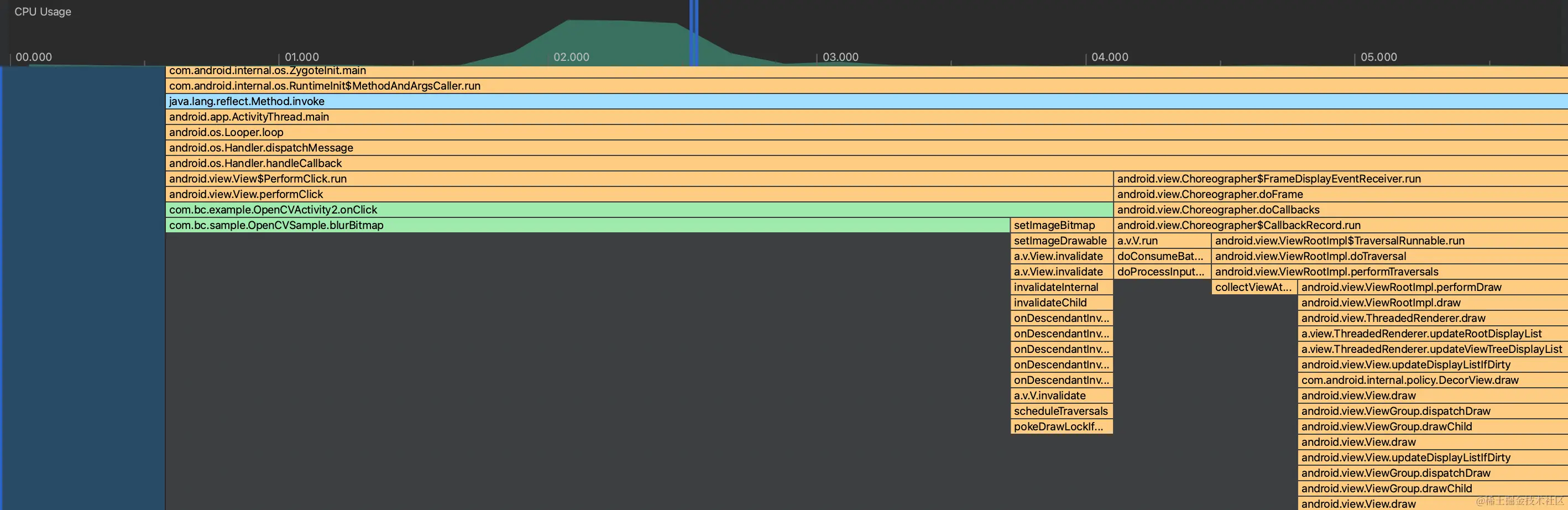Click the green CPU usage peak area
The height and width of the screenshot is (510, 1568).
coord(621,43)
